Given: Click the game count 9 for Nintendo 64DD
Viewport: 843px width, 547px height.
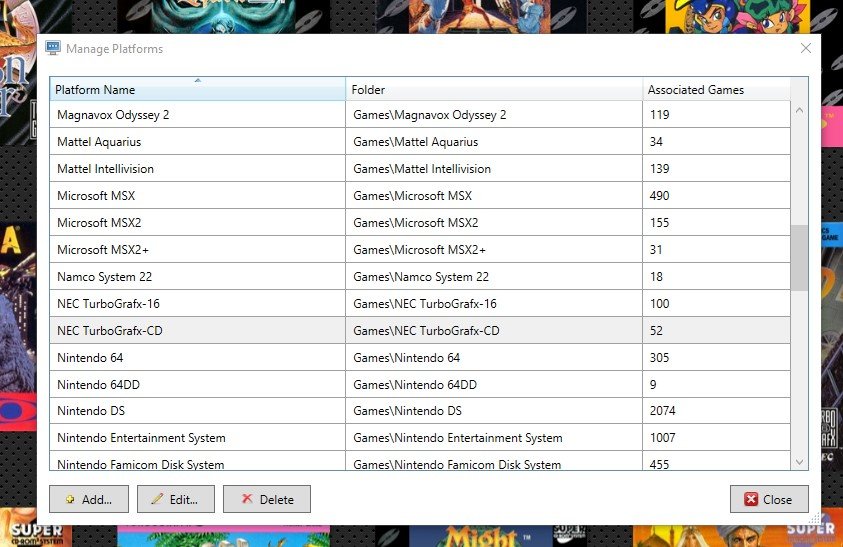Looking at the screenshot, I should tap(653, 385).
